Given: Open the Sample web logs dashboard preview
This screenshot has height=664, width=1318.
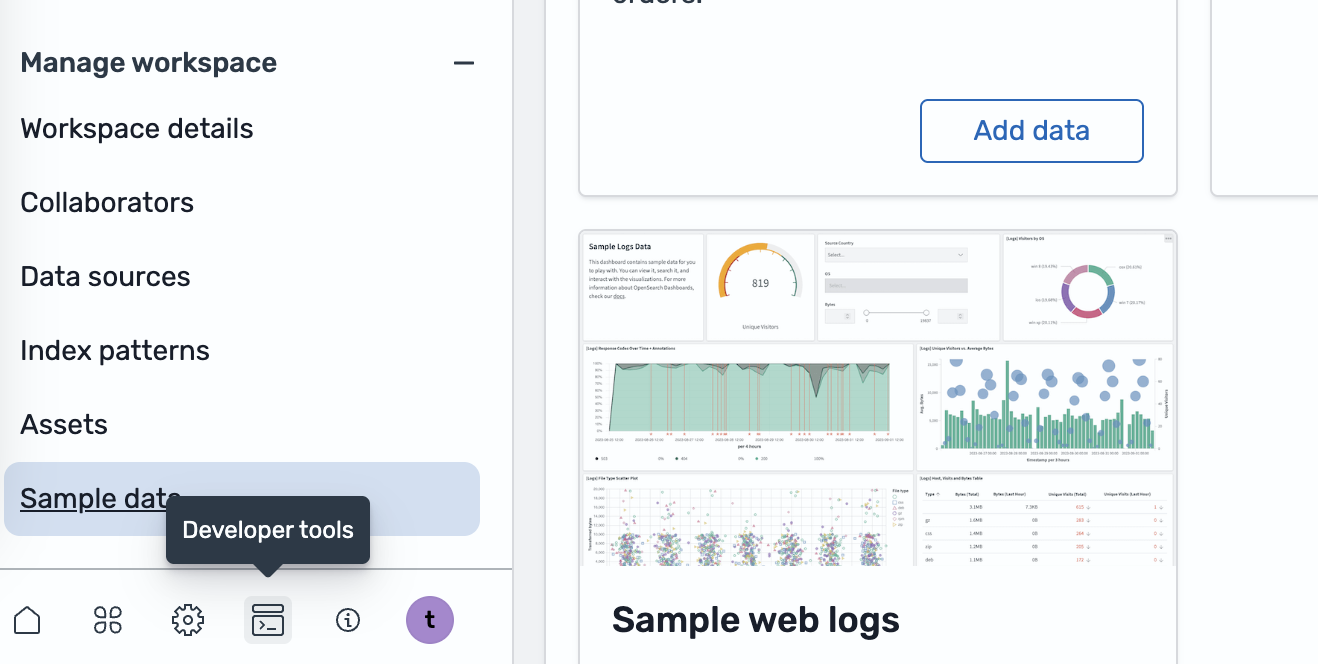Looking at the screenshot, I should (x=877, y=400).
